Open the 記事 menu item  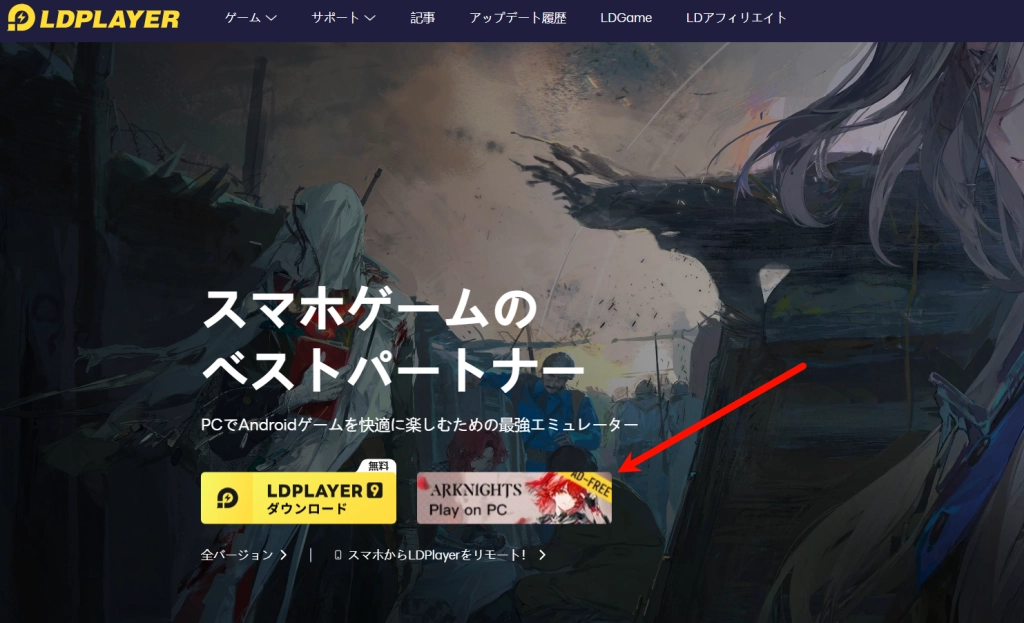pos(422,17)
